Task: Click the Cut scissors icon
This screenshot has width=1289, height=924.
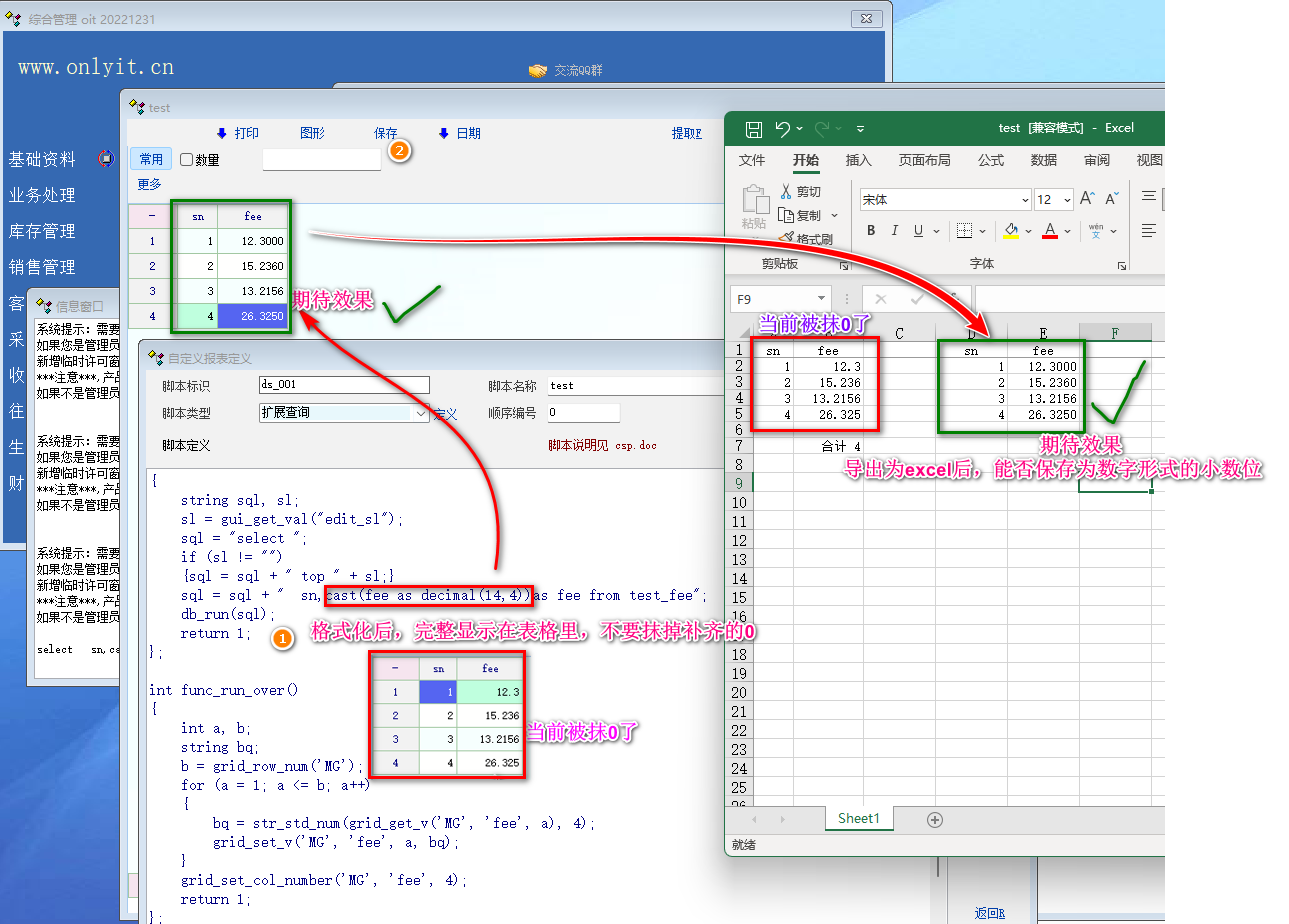Action: tap(786, 191)
